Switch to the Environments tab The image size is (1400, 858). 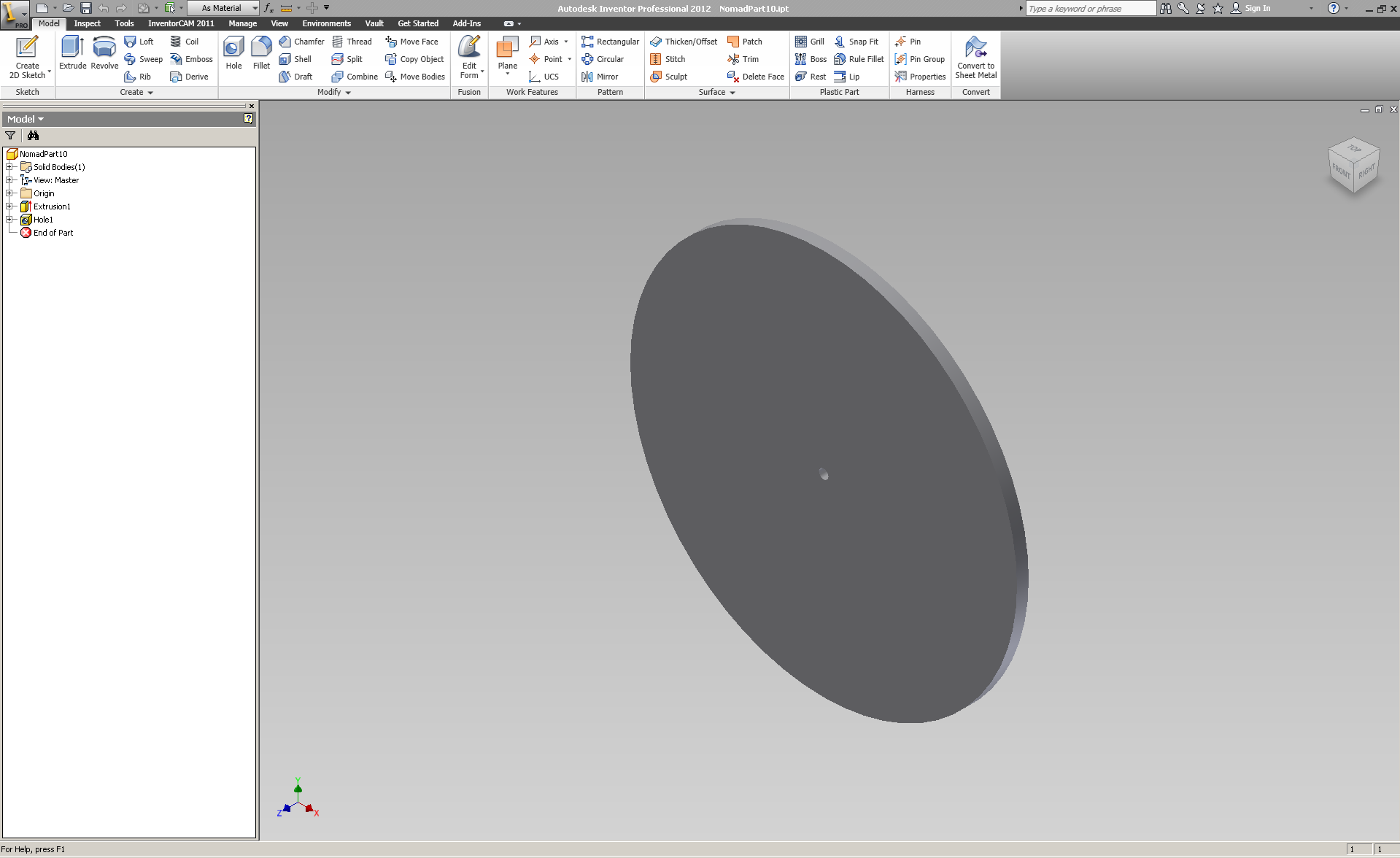(x=326, y=23)
